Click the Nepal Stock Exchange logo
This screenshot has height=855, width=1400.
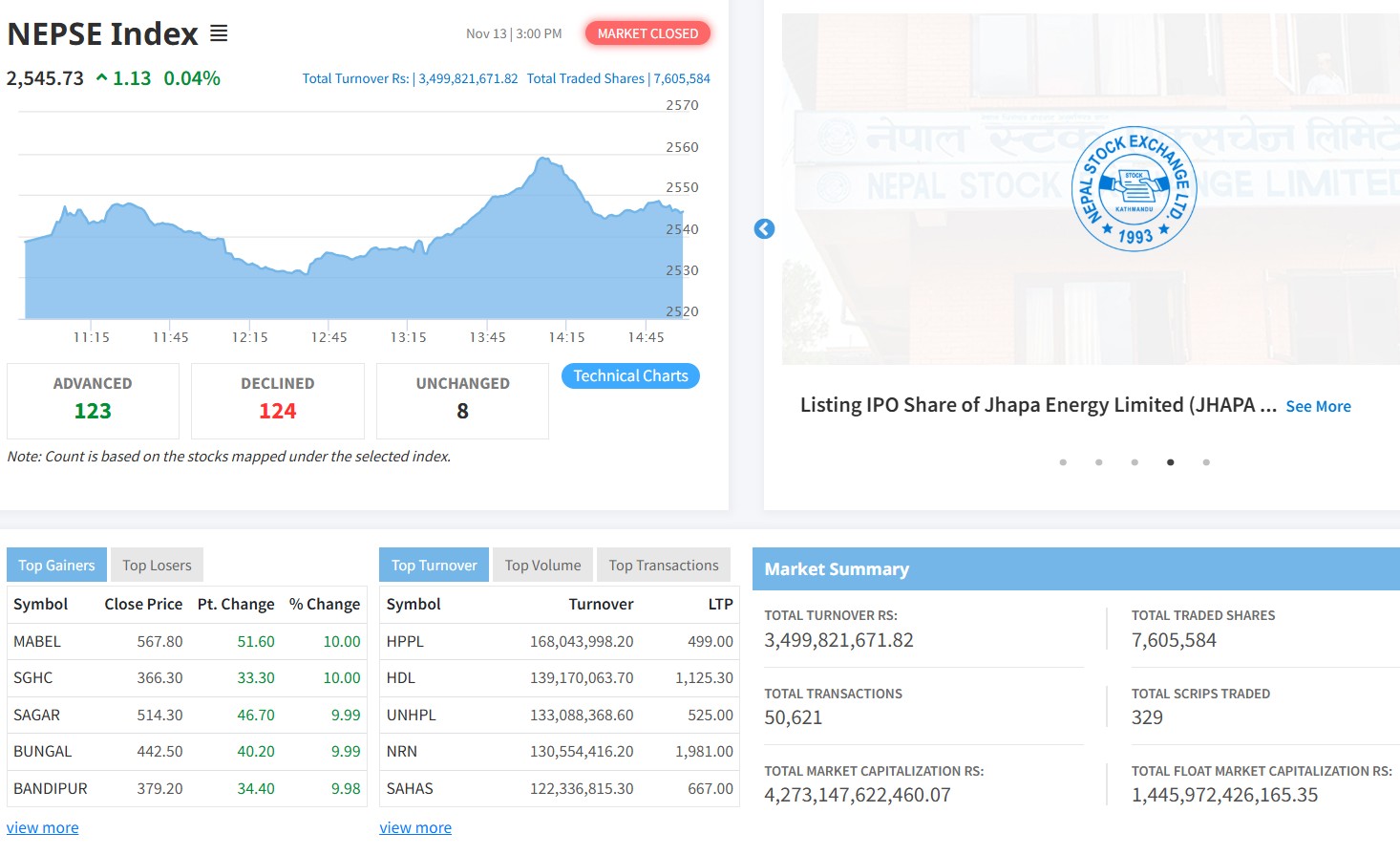click(1134, 189)
